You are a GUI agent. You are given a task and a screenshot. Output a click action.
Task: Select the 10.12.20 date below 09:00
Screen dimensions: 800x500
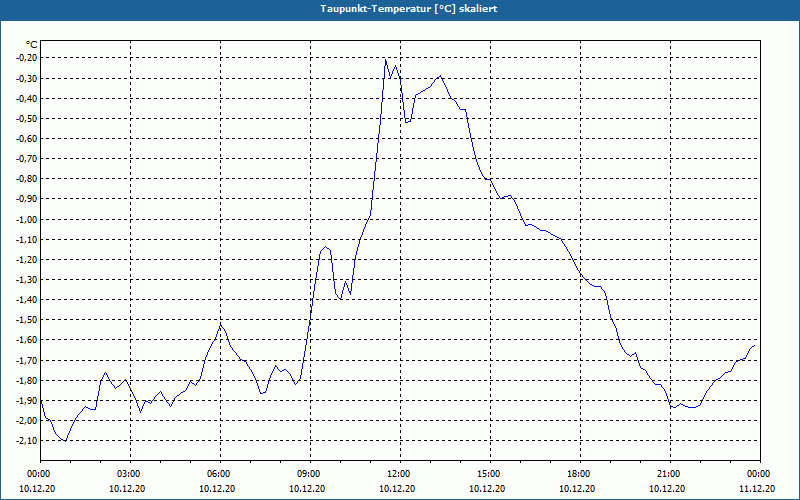(308, 489)
